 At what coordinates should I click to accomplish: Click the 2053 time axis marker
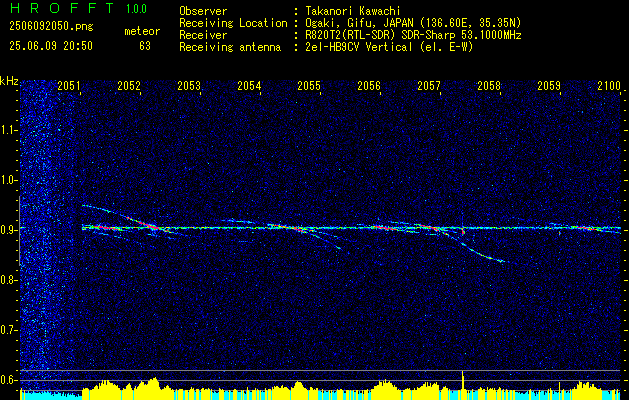pos(189,85)
